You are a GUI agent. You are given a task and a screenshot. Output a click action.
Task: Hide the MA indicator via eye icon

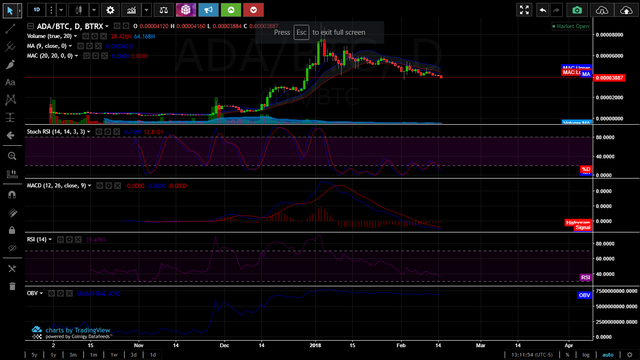[80, 46]
